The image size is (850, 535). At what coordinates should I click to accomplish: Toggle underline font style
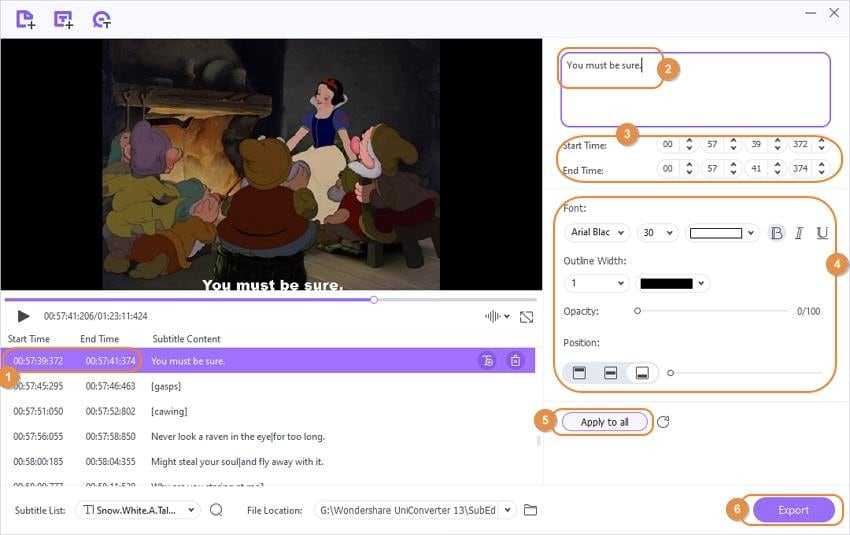tap(822, 233)
